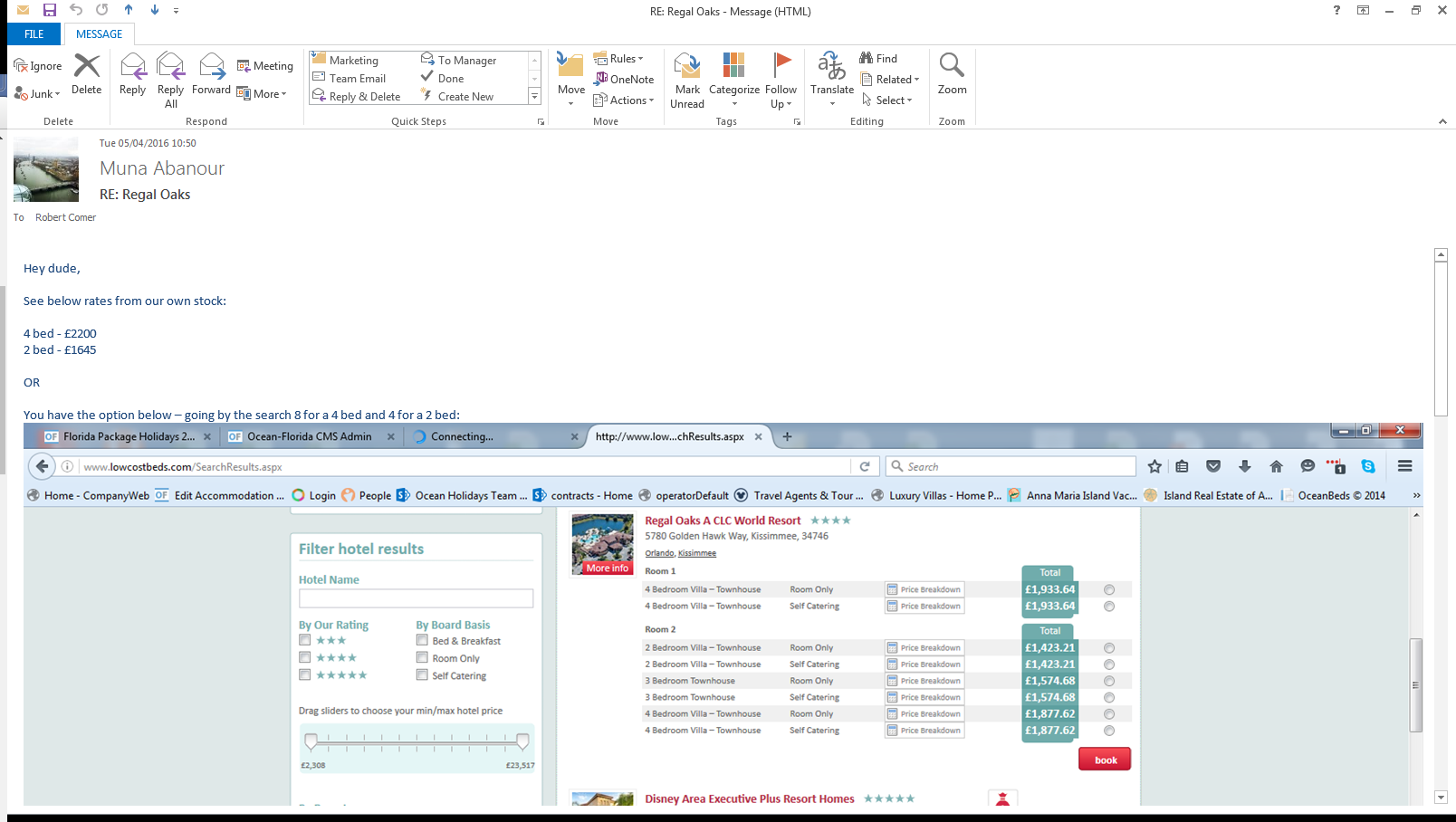Open the browser home page icon
Image resolution: width=1456 pixels, height=822 pixels.
click(x=1276, y=466)
